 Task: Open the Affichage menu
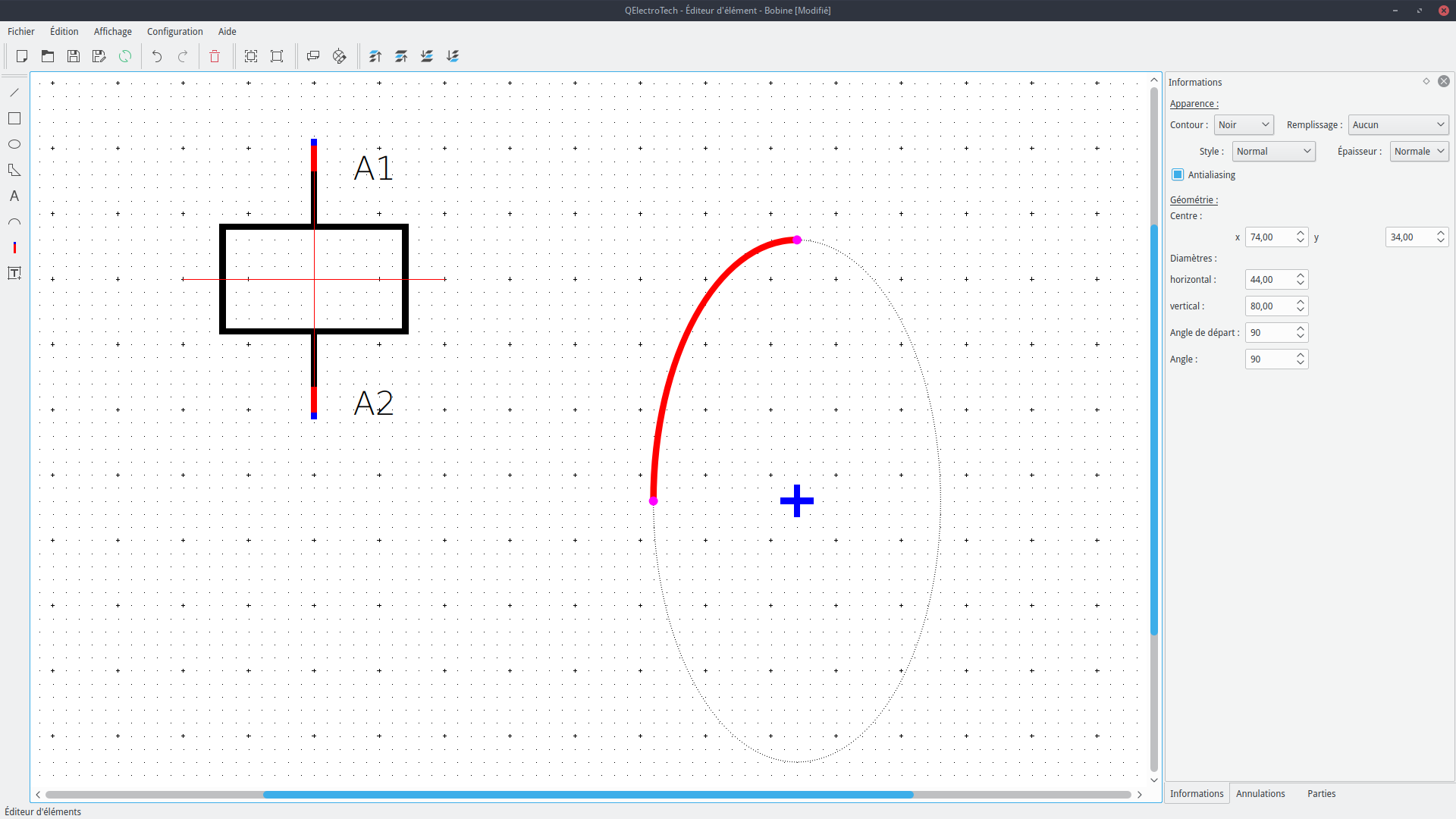point(113,31)
